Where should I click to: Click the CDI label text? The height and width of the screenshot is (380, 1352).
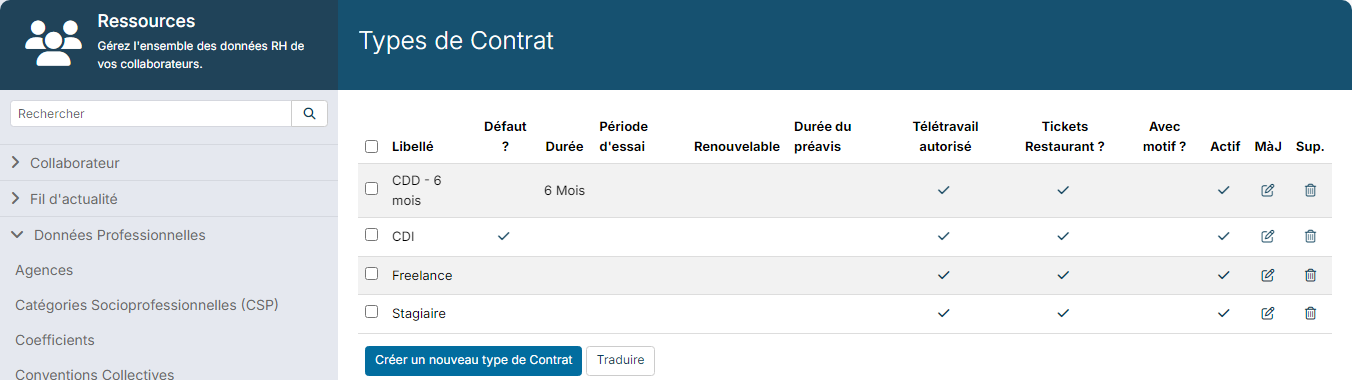coord(403,237)
